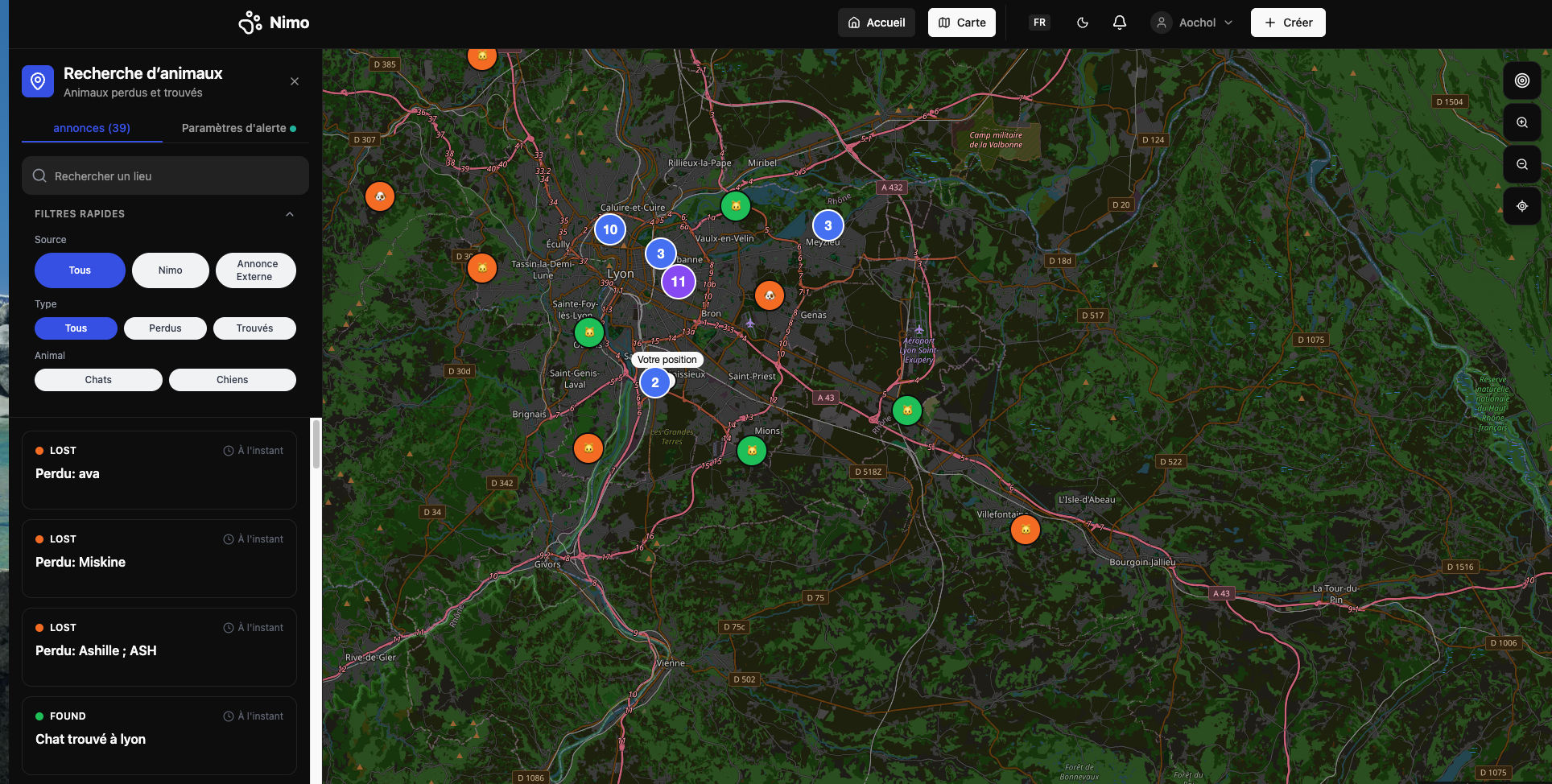Viewport: 1552px width, 784px height.
Task: Collapse the Filtres rapides section
Action: [290, 214]
